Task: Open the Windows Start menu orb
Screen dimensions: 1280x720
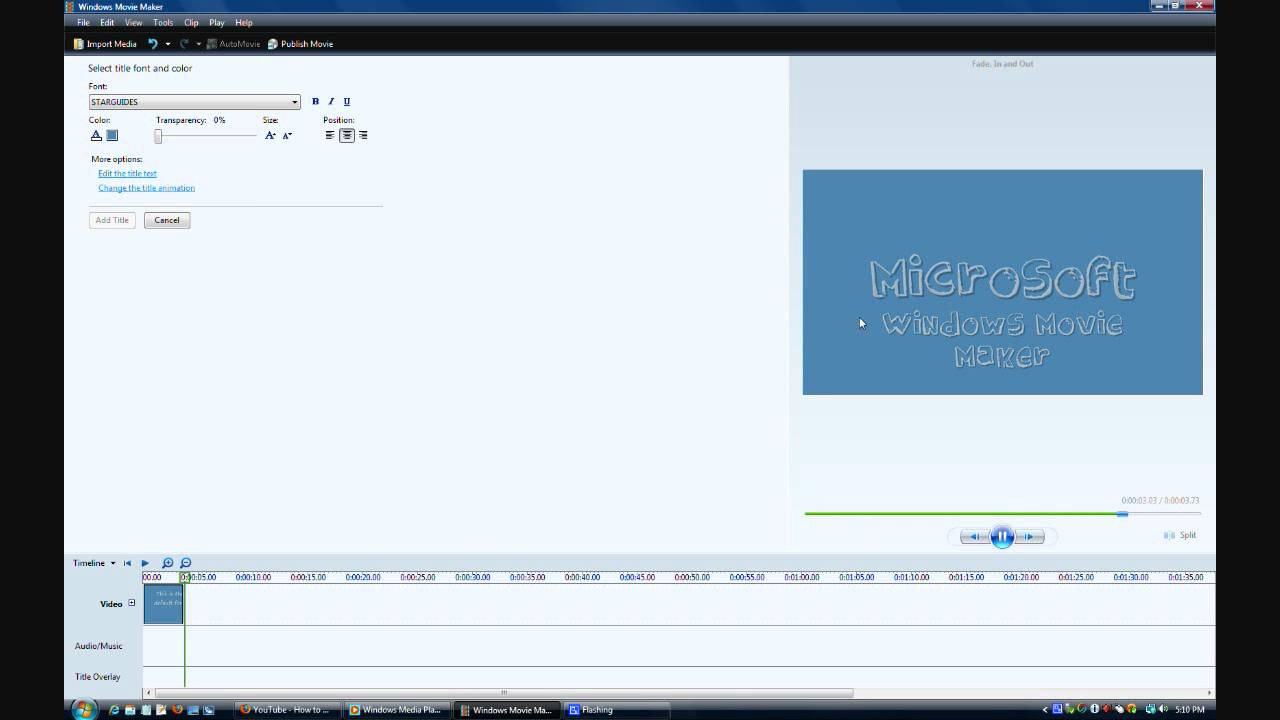Action: point(84,709)
